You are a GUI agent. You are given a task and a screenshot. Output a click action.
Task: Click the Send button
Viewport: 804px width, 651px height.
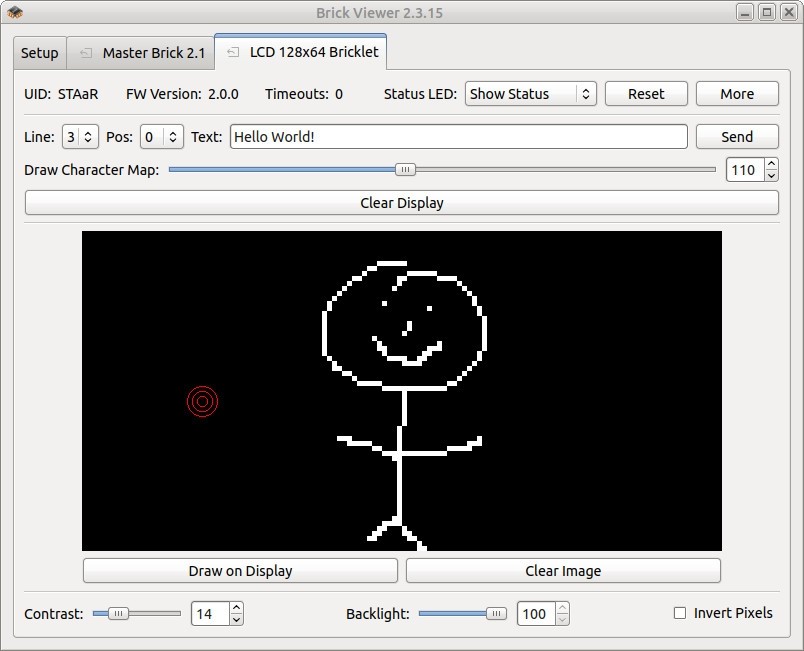point(737,137)
